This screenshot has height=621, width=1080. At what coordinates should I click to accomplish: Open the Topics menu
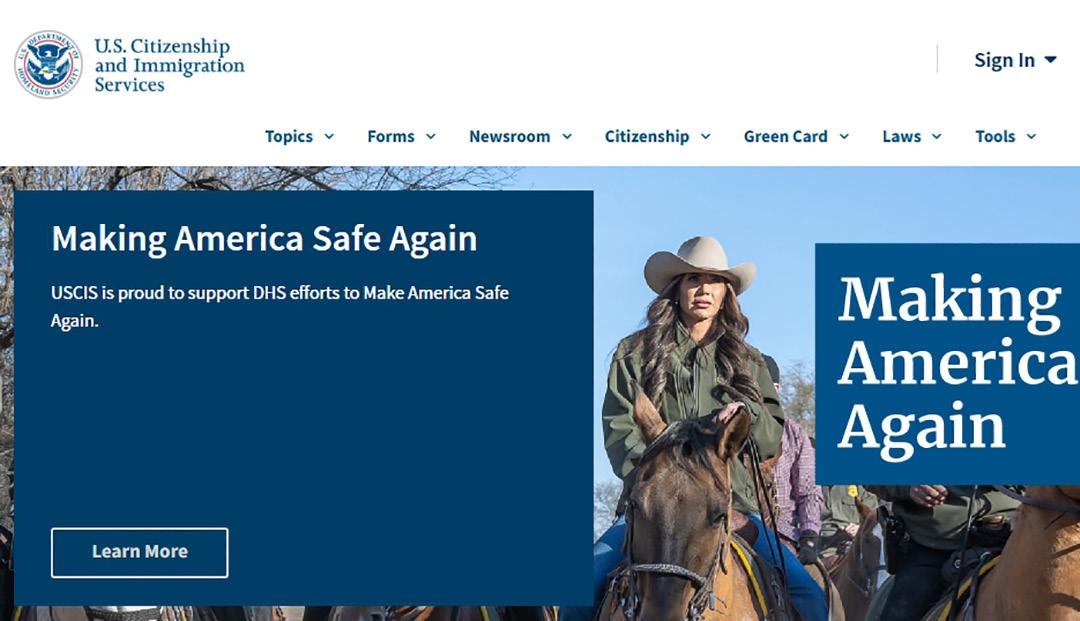coord(289,136)
